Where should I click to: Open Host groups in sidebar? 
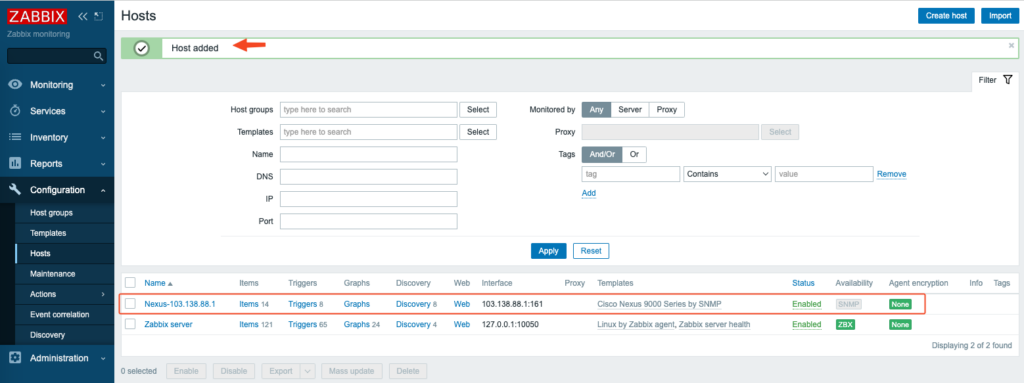coord(52,213)
